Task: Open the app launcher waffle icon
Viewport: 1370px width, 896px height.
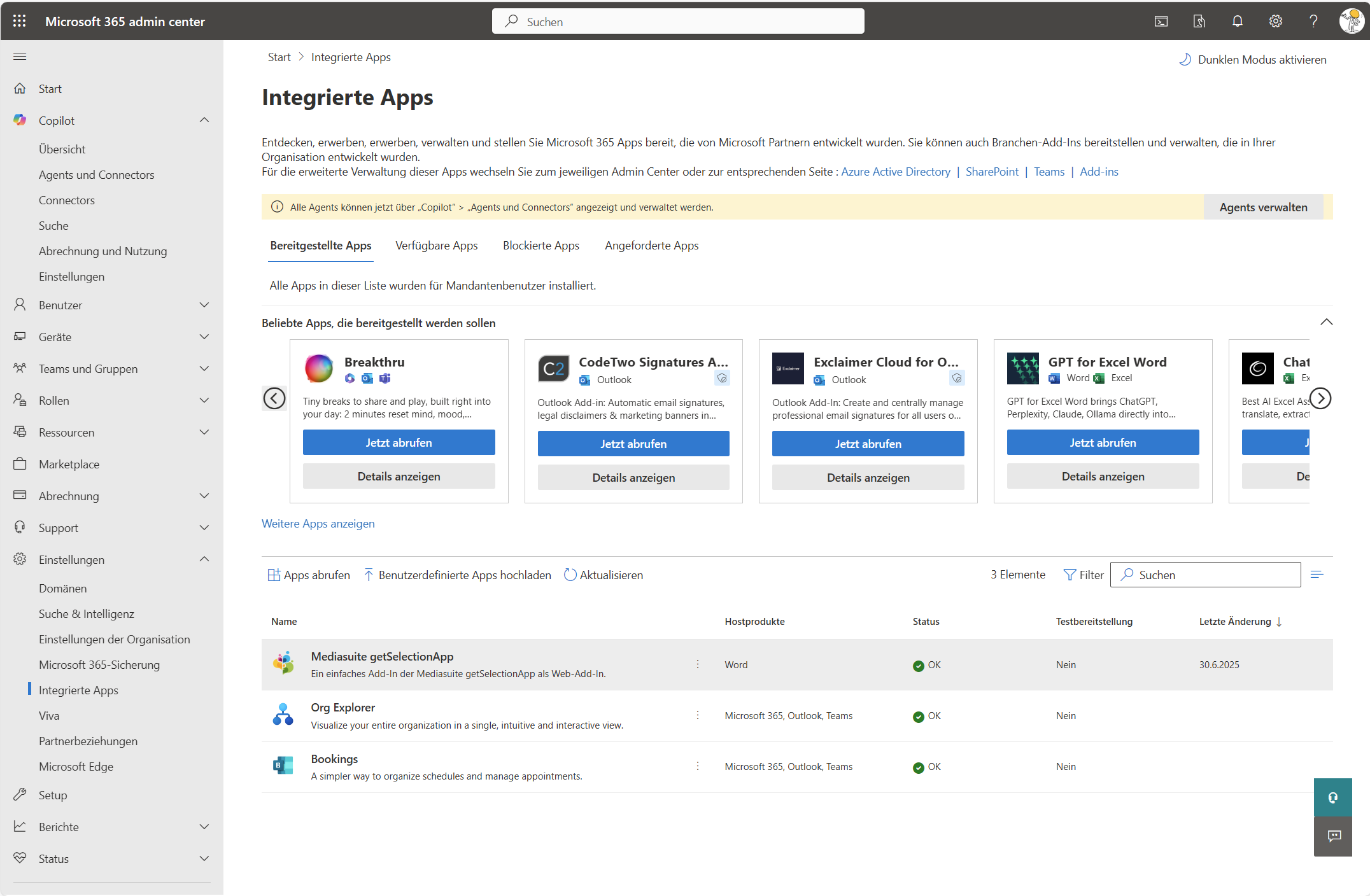Action: click(x=20, y=21)
